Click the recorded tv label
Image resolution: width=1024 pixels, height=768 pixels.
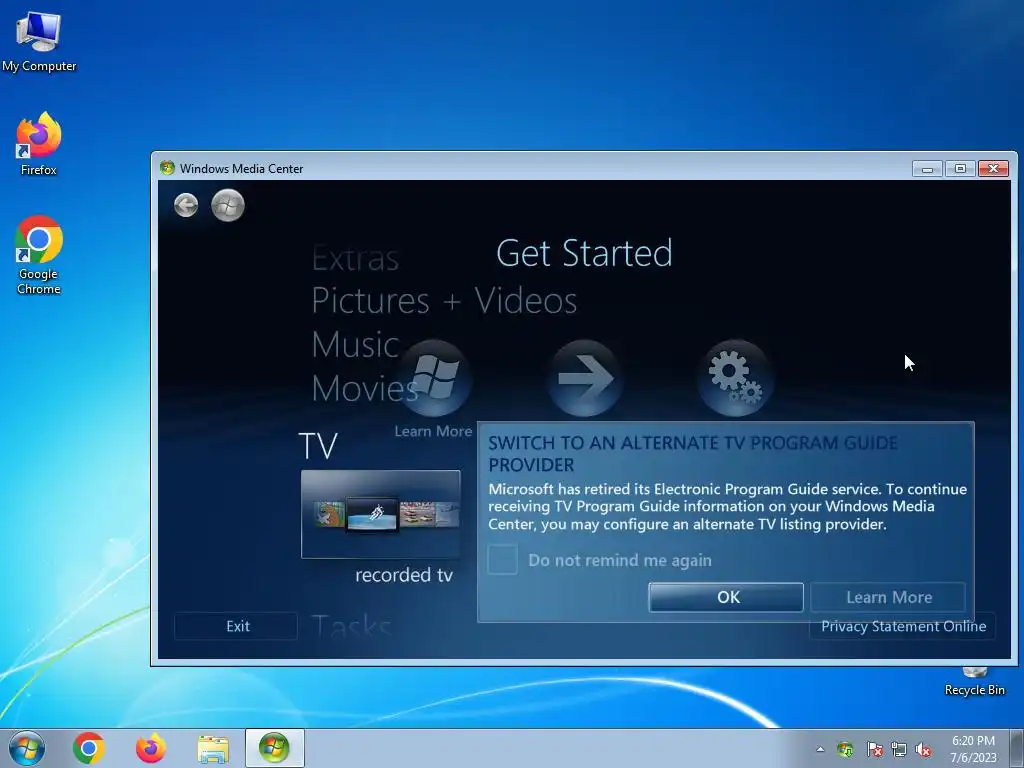[x=404, y=575]
